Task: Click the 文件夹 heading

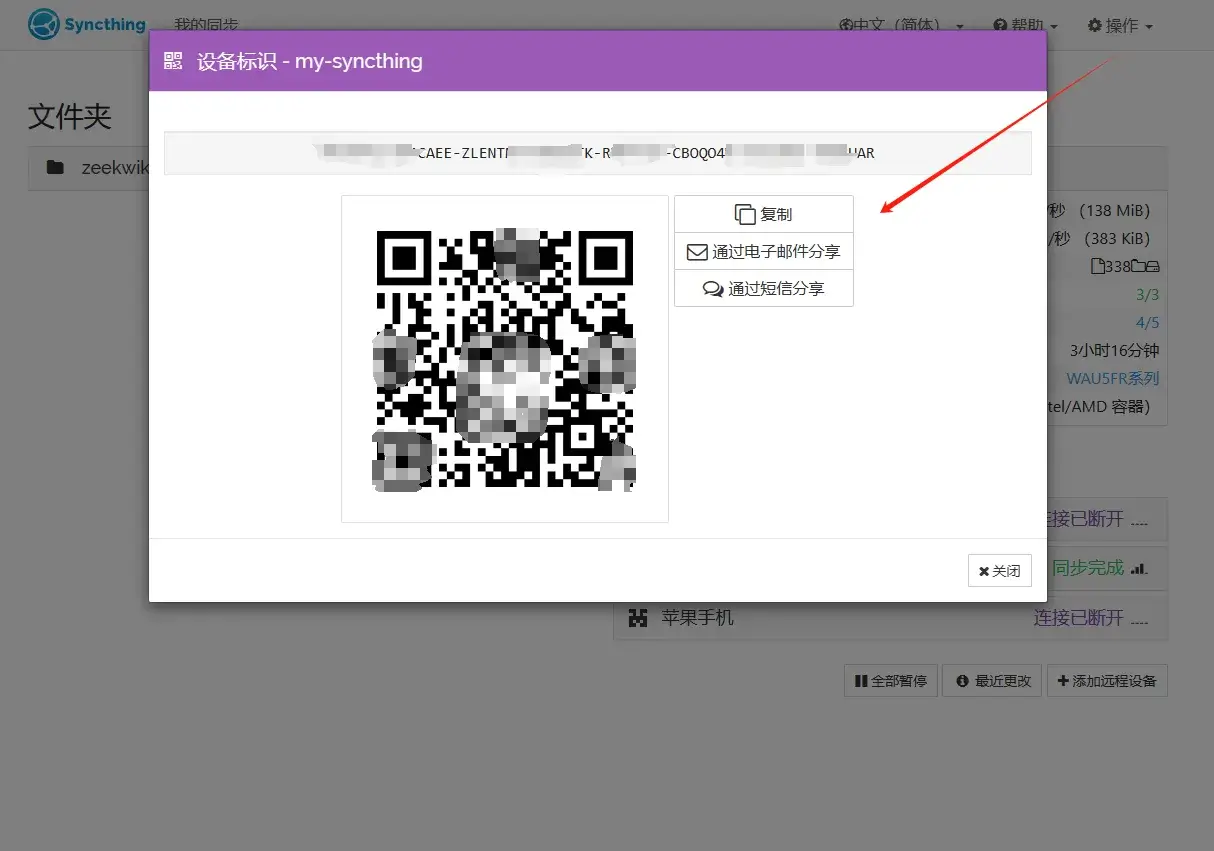Action: [x=70, y=116]
